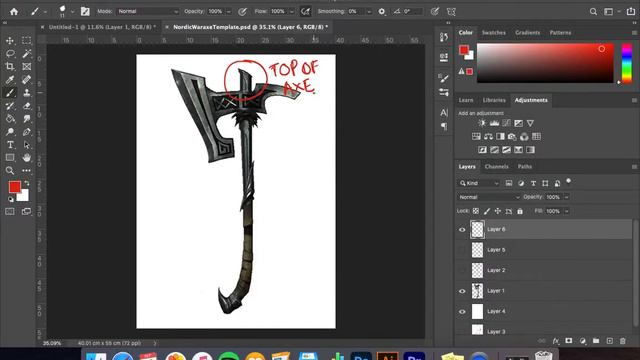Select the Type tool
This screenshot has height=360, width=640.
pos(10,145)
